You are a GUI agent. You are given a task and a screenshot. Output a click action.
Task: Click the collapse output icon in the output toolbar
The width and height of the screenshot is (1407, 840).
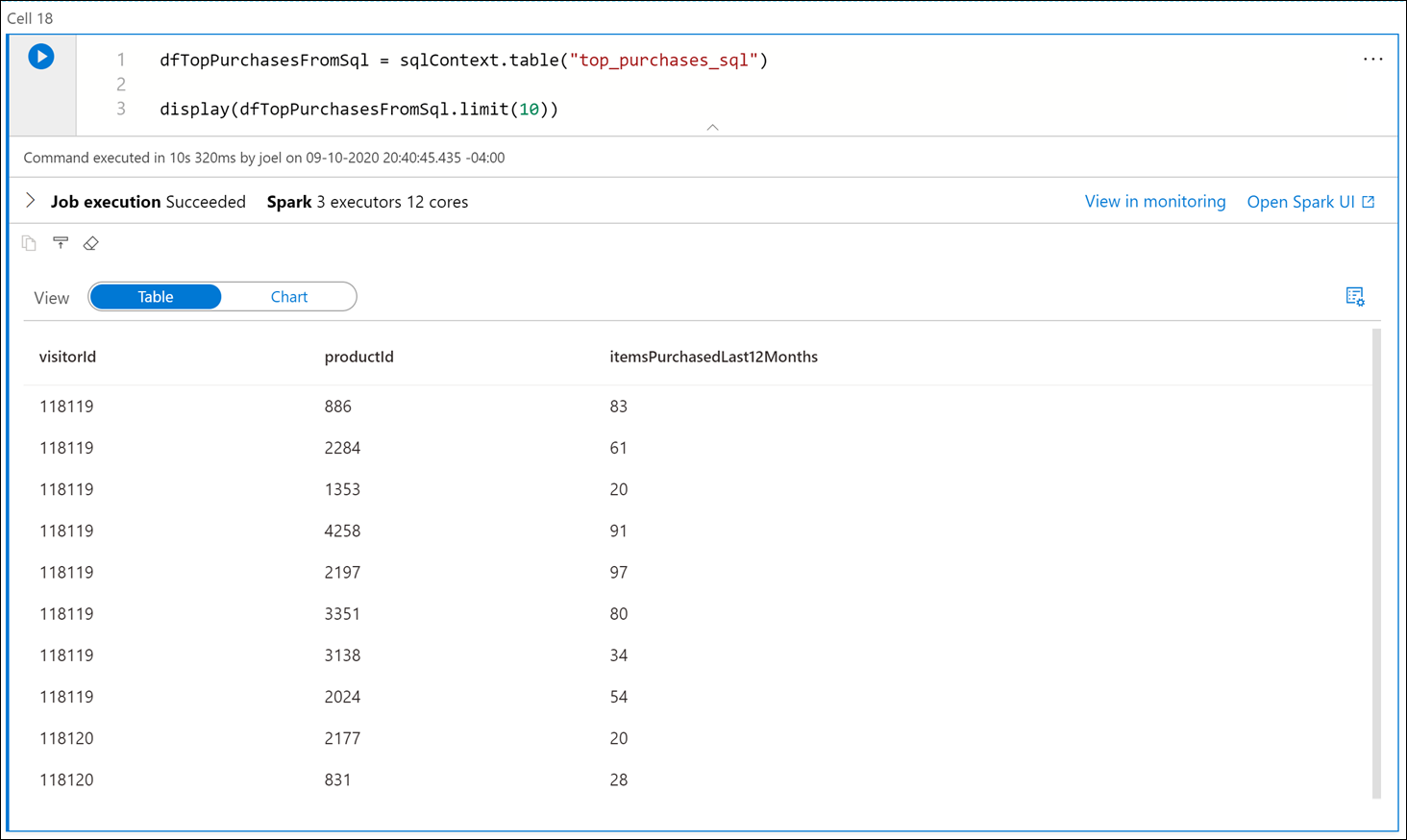[x=61, y=243]
